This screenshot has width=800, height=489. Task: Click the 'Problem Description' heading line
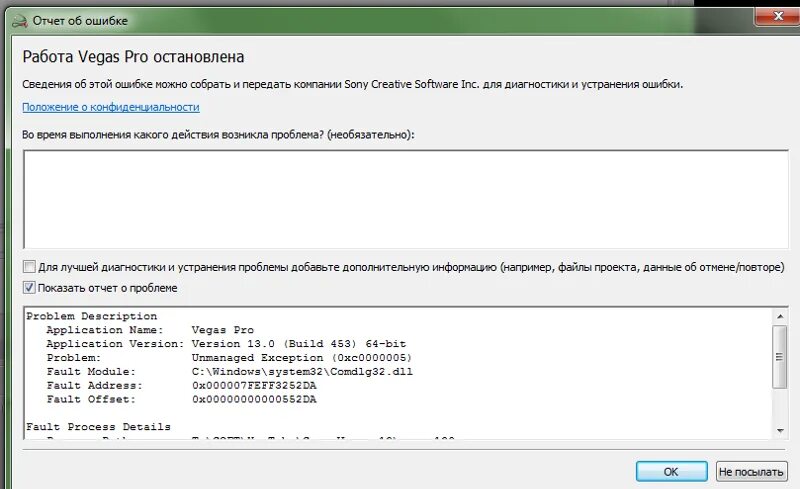92,316
